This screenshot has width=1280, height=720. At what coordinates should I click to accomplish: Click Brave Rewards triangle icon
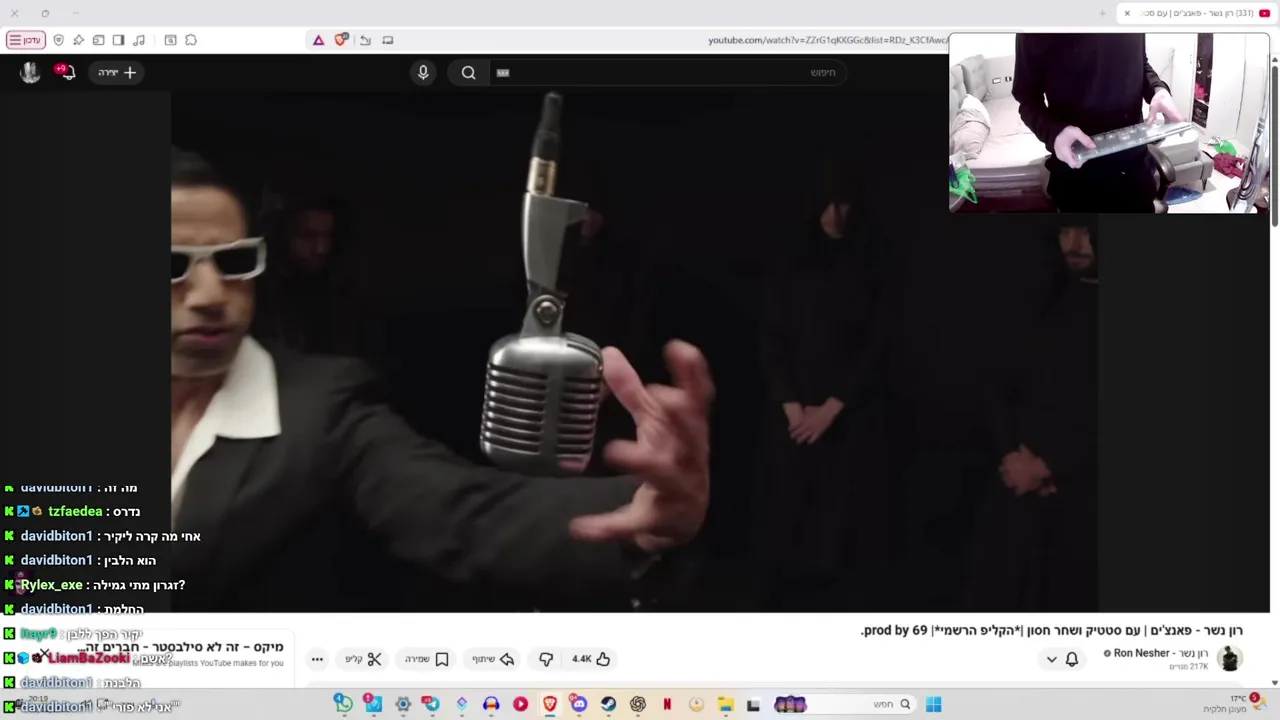(318, 40)
